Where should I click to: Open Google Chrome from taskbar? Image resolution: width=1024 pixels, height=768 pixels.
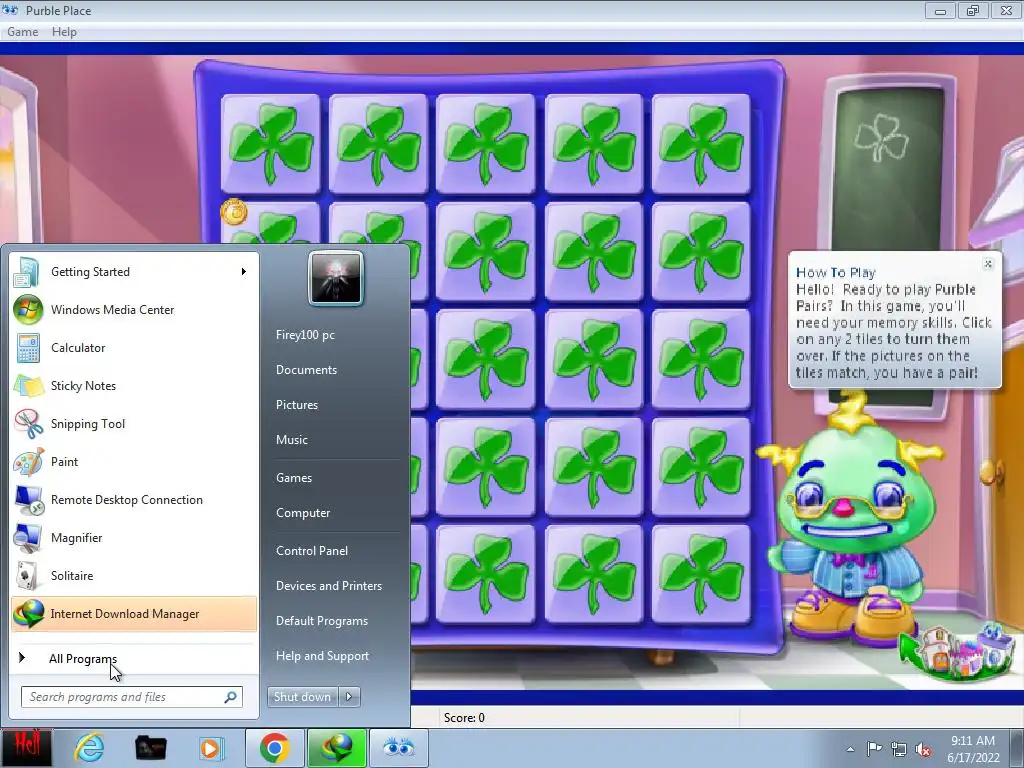pyautogui.click(x=274, y=748)
